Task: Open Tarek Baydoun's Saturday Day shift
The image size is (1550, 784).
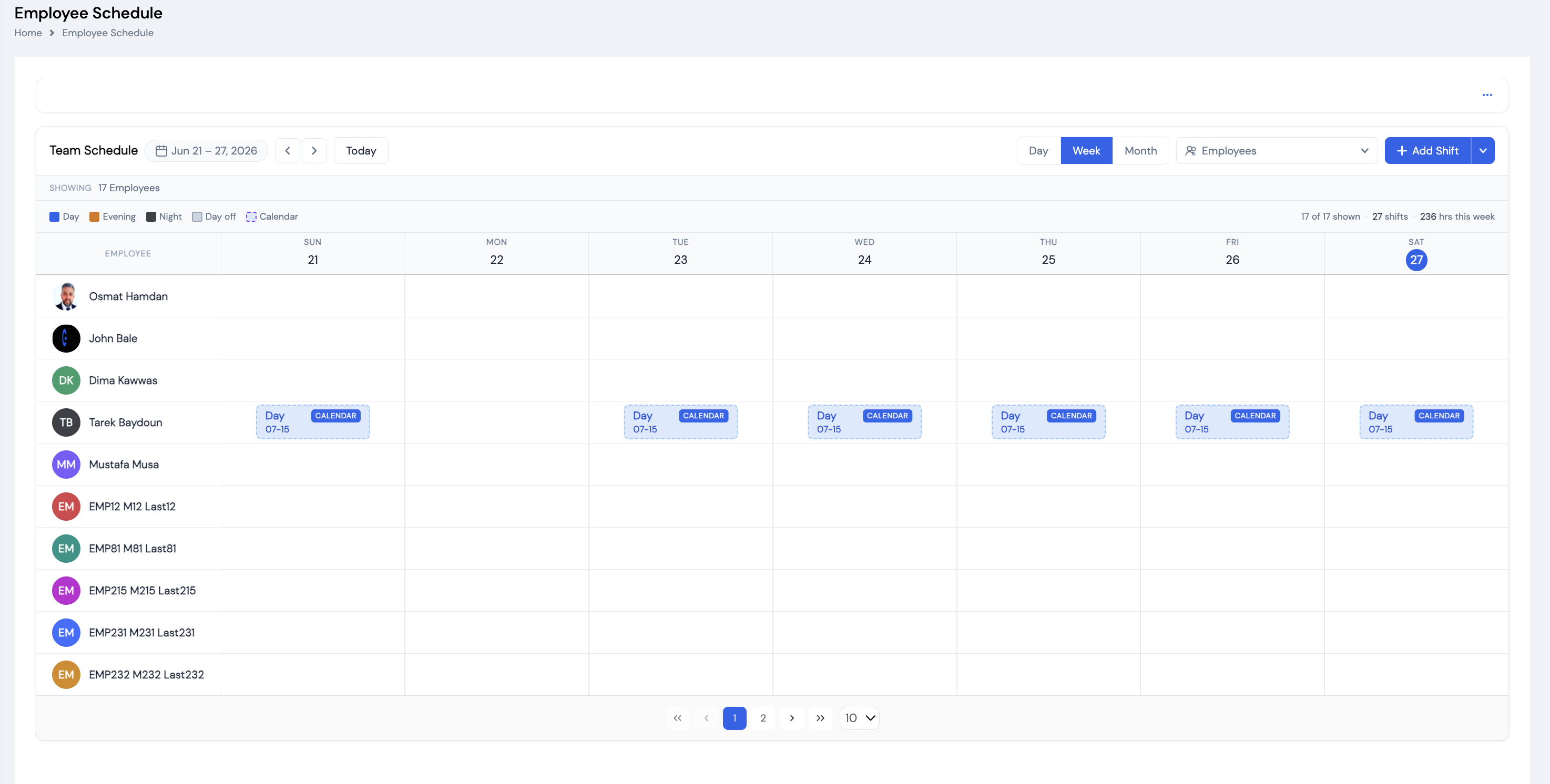Action: (1416, 422)
